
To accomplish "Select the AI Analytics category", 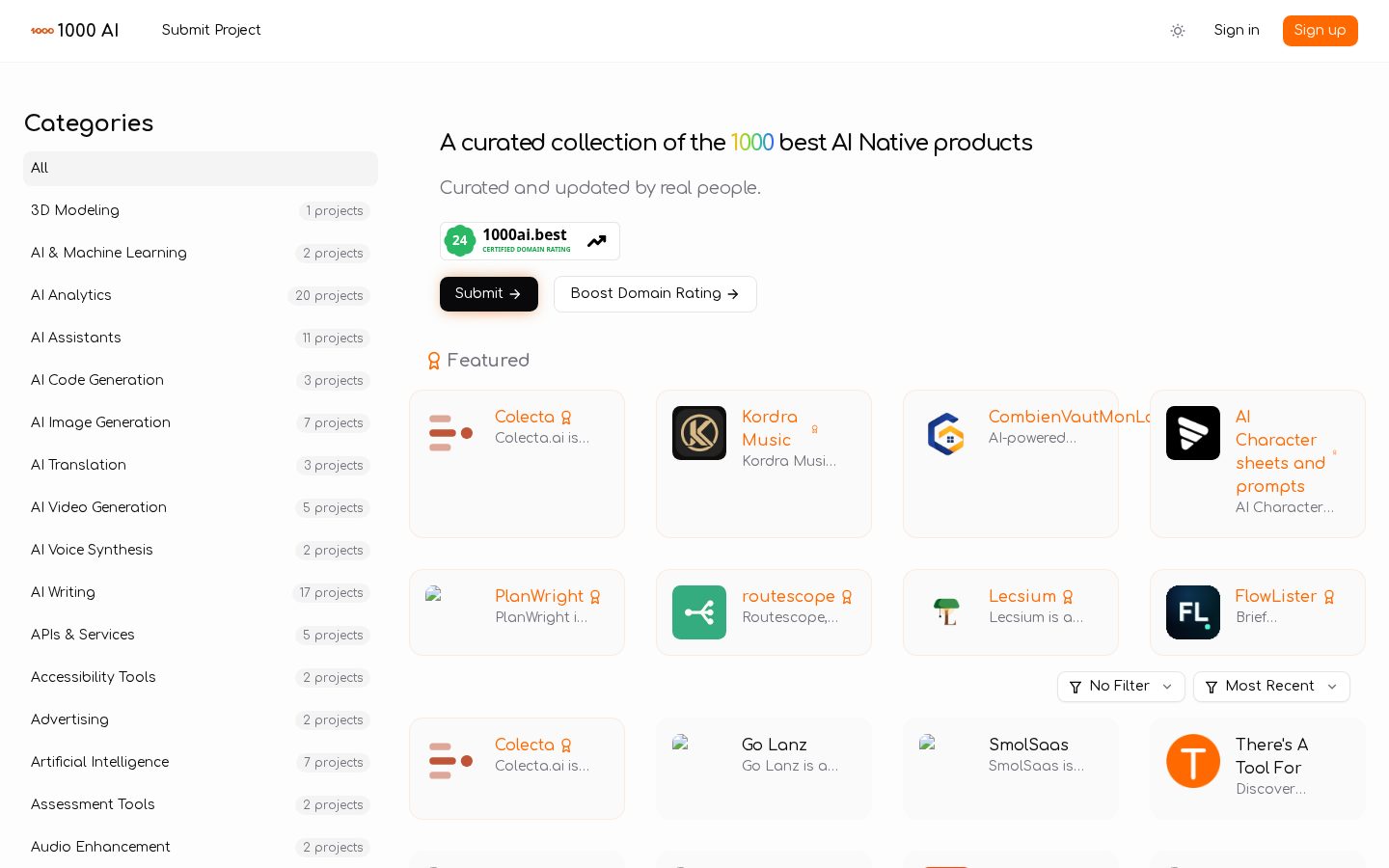I will pyautogui.click(x=201, y=295).
